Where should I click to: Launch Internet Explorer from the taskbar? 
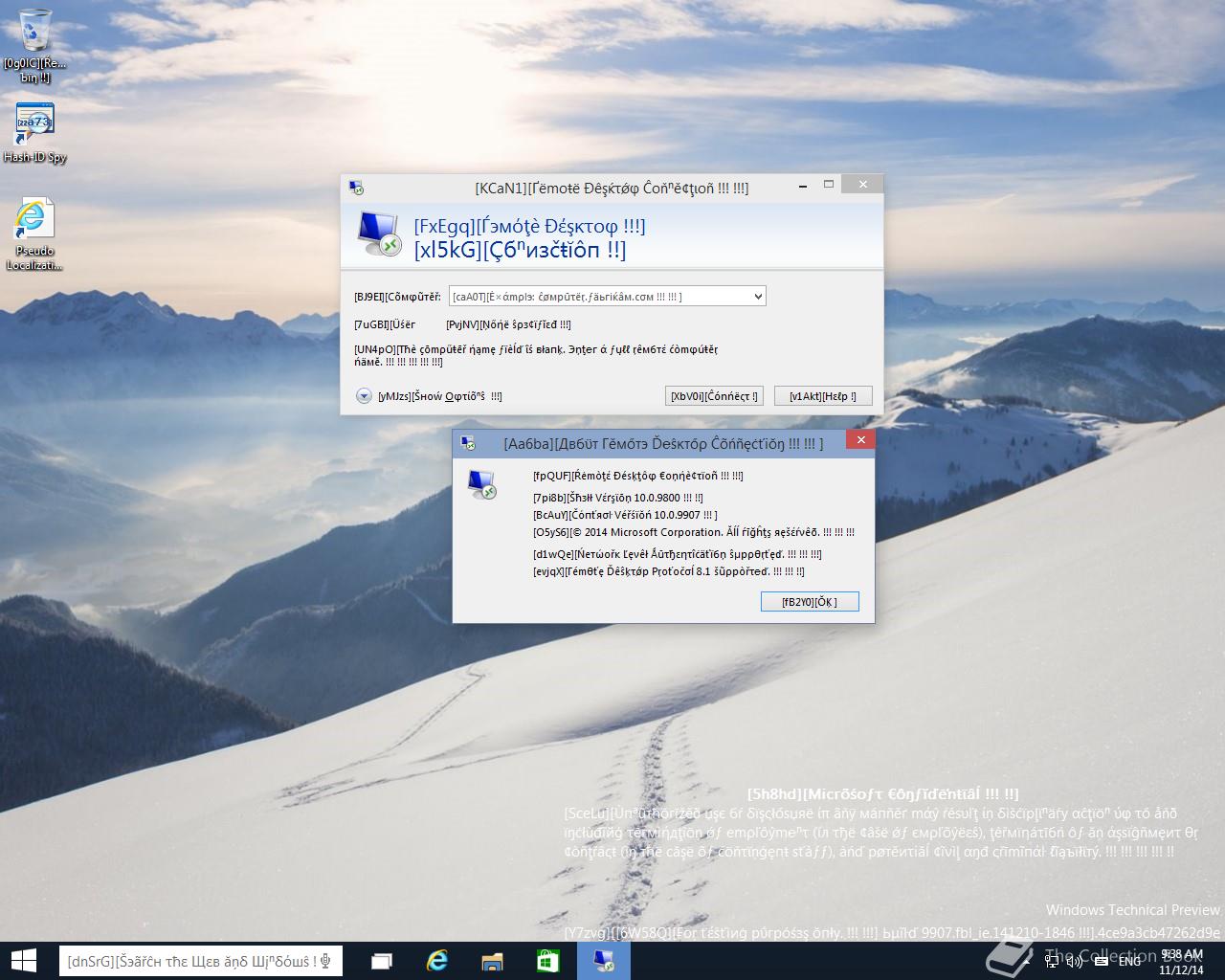437,961
